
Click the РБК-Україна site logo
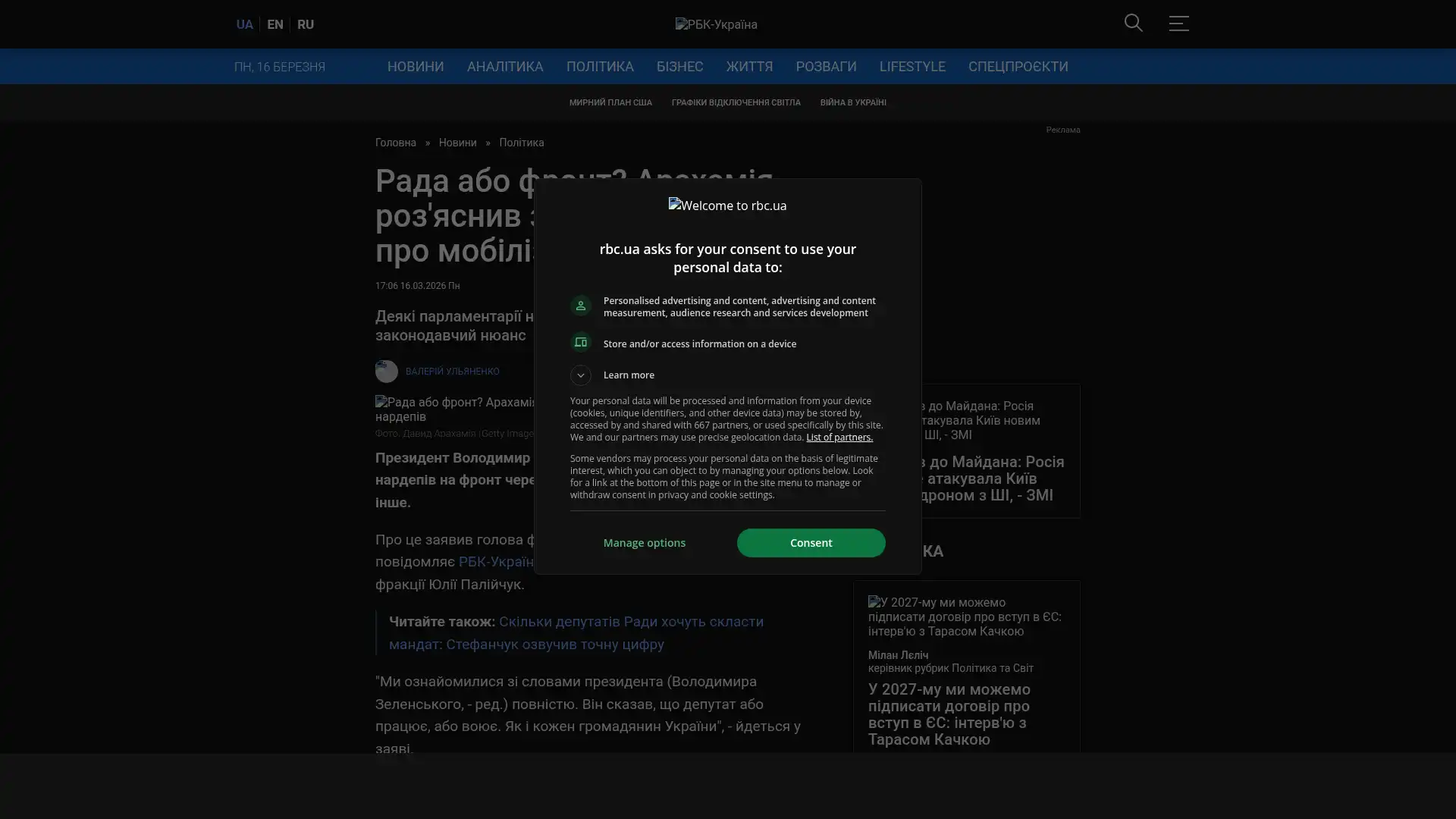(716, 24)
